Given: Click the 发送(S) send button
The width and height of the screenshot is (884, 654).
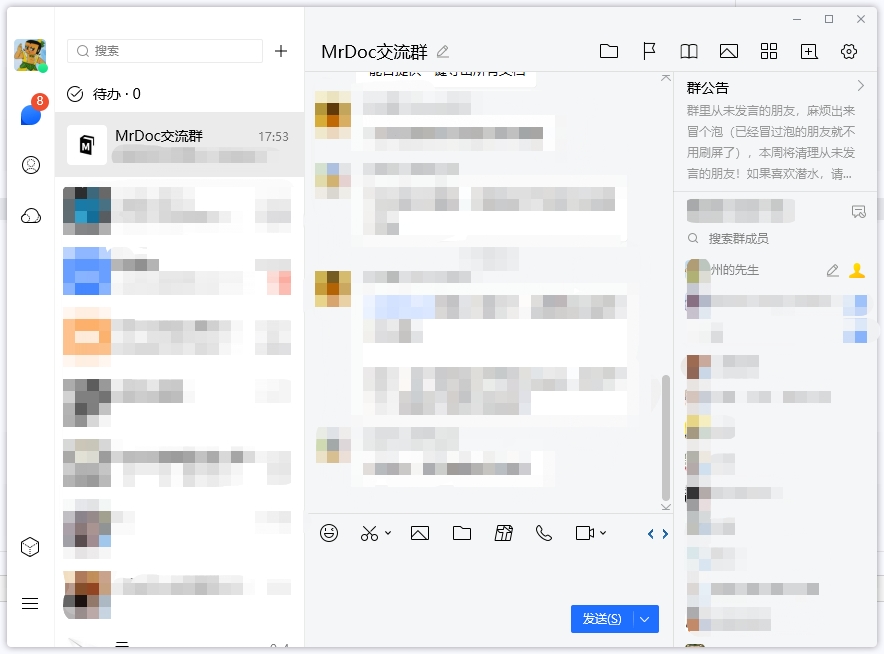Looking at the screenshot, I should point(601,619).
